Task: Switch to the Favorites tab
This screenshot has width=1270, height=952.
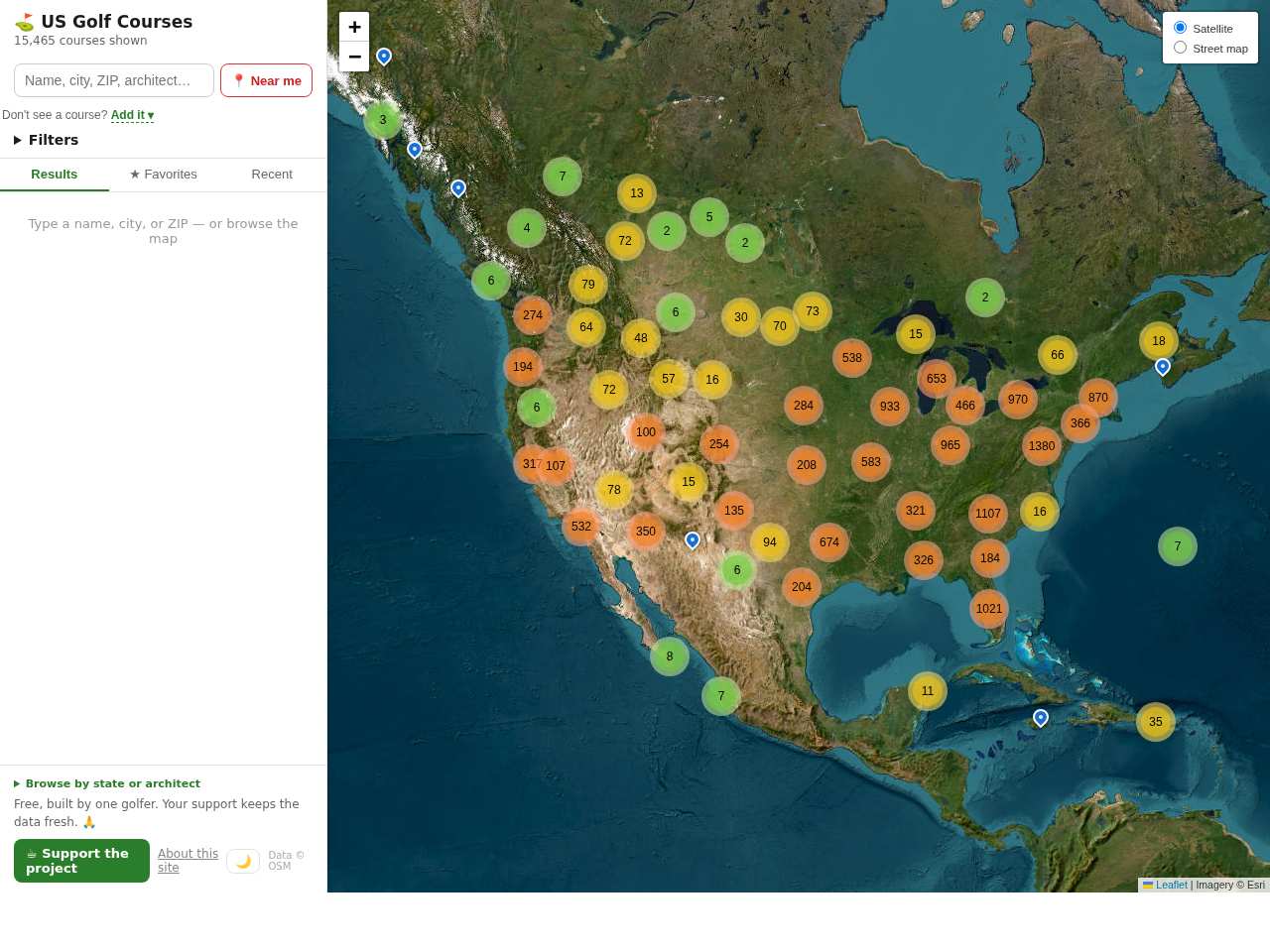Action: click(164, 175)
